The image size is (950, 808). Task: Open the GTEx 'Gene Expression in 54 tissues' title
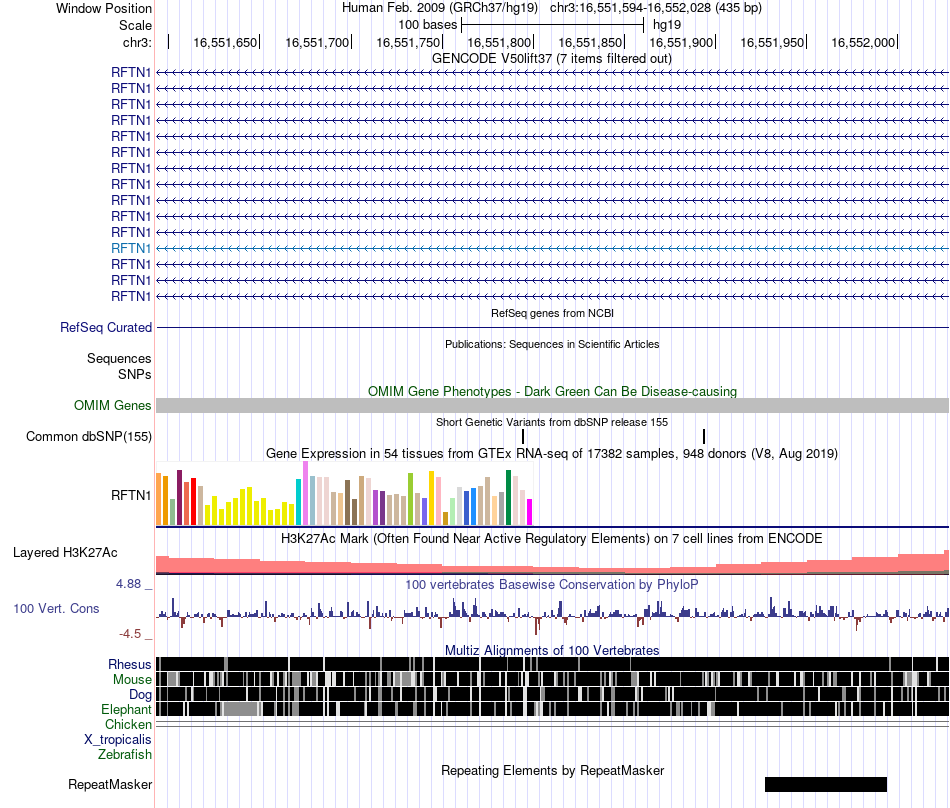pyautogui.click(x=552, y=454)
